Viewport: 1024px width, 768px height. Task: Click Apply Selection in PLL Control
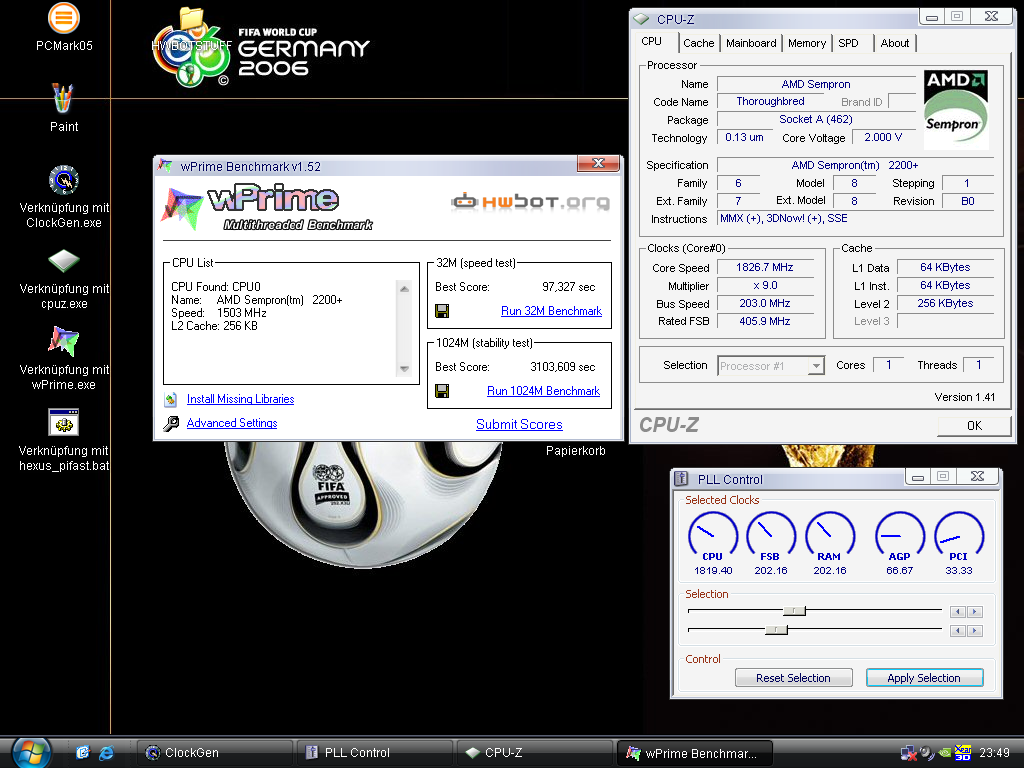[x=924, y=678]
